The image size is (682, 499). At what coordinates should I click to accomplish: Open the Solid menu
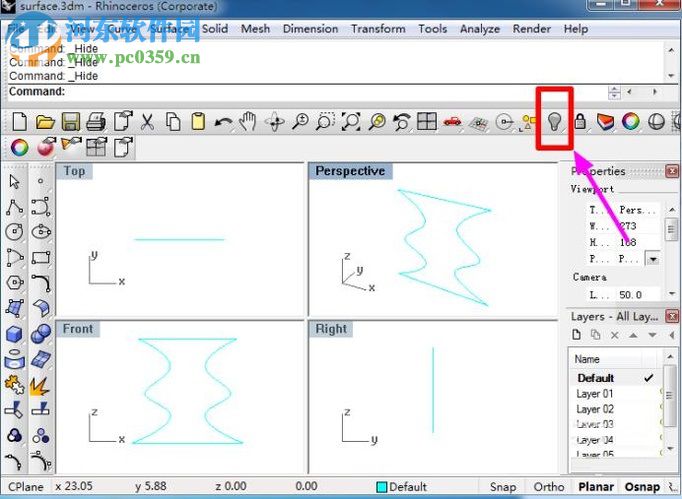[215, 29]
